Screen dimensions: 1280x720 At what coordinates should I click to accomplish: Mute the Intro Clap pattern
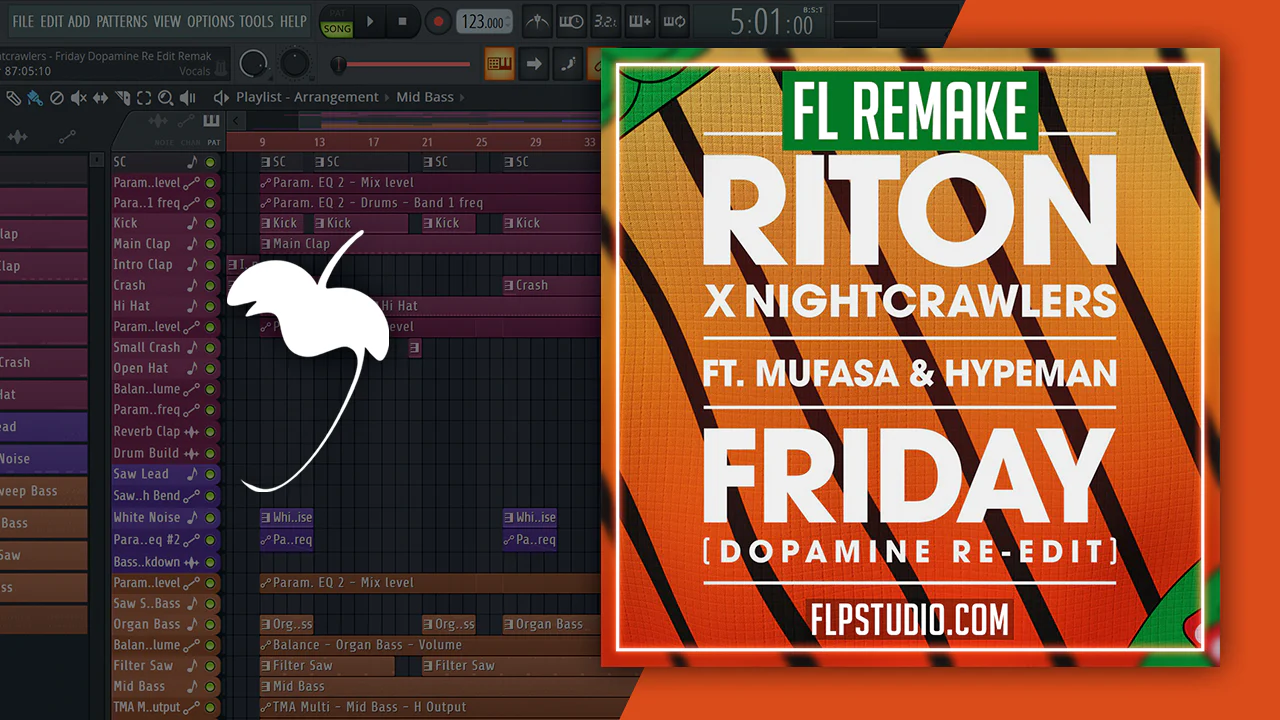pyautogui.click(x=211, y=265)
